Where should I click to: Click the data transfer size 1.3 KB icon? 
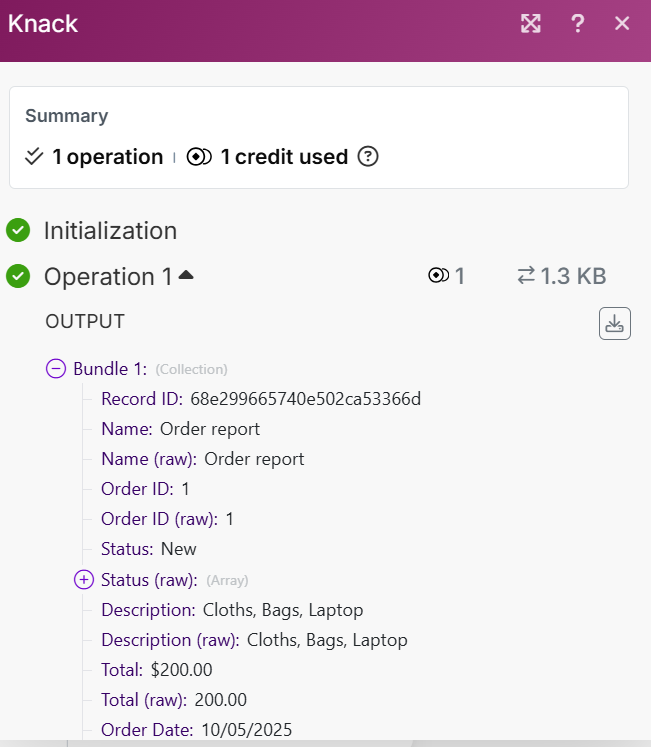point(525,277)
